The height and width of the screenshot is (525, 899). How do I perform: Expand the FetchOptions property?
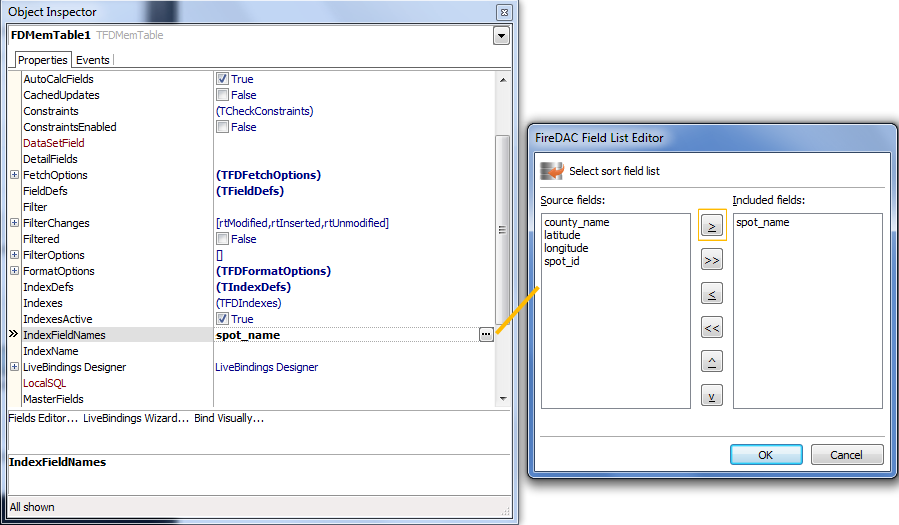click(x=14, y=175)
